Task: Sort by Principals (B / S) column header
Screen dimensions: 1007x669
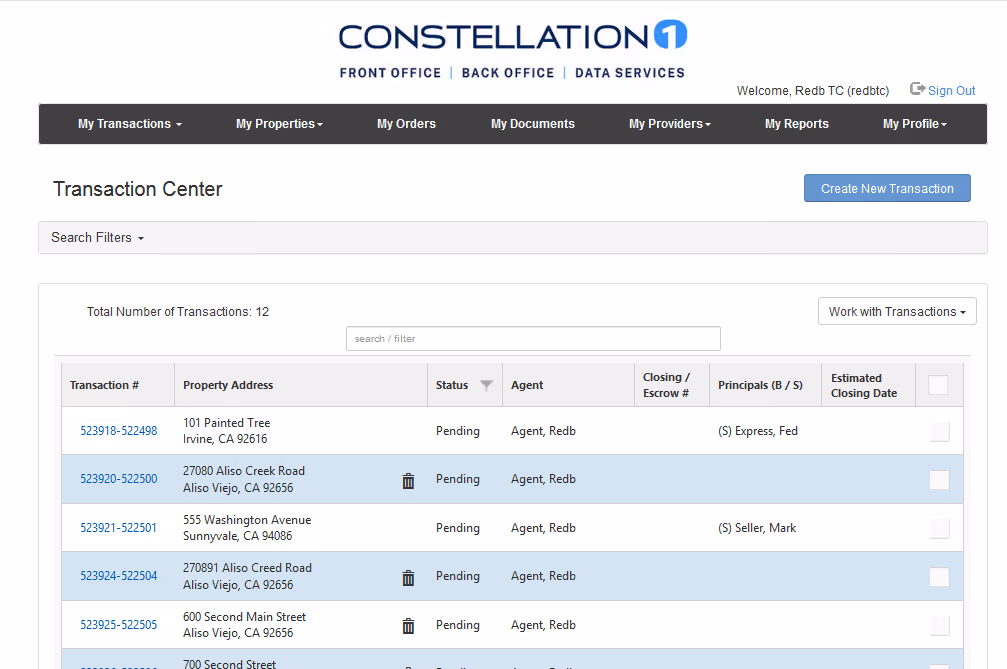Action: point(760,385)
